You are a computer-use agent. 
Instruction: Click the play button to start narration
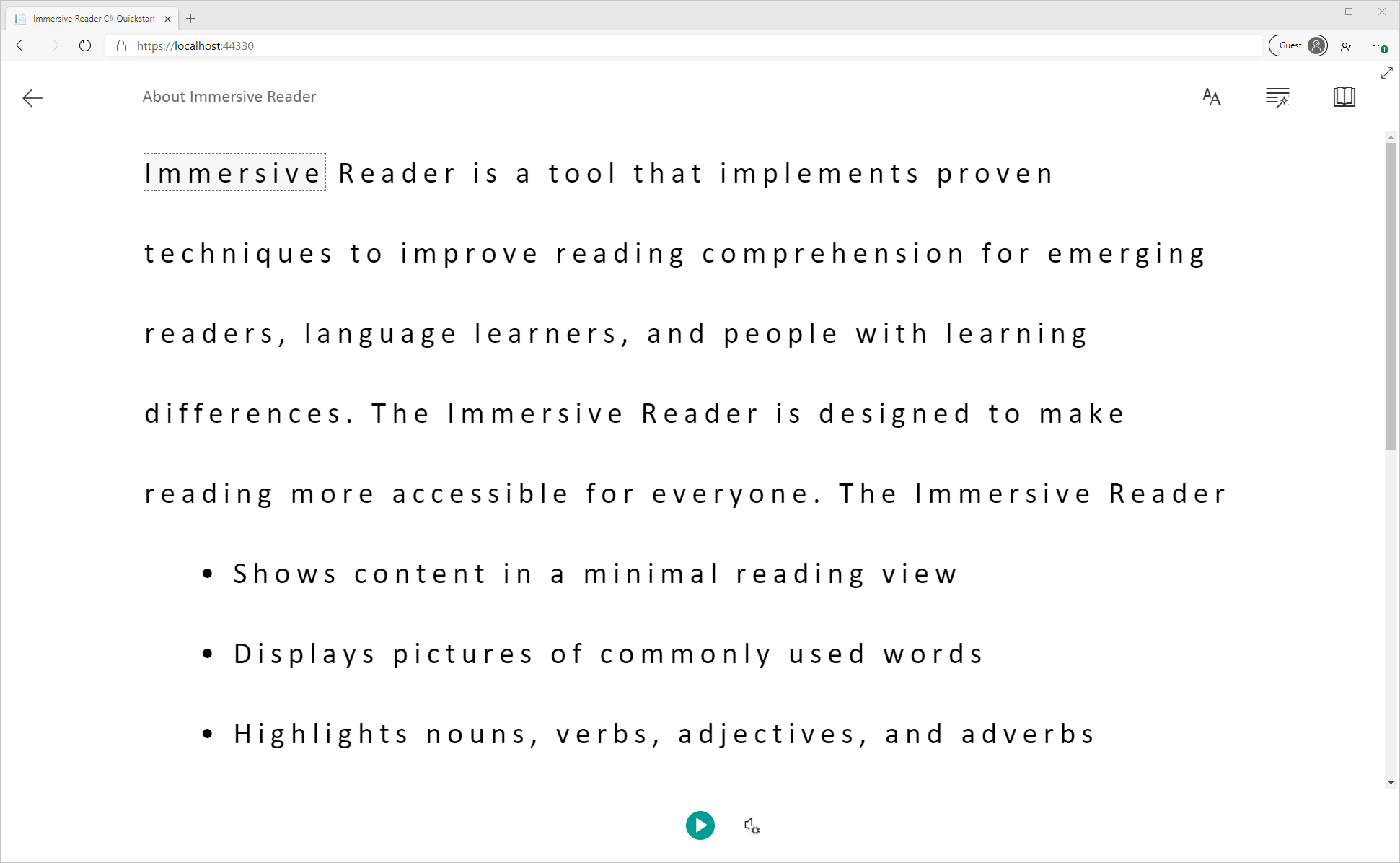pos(701,824)
